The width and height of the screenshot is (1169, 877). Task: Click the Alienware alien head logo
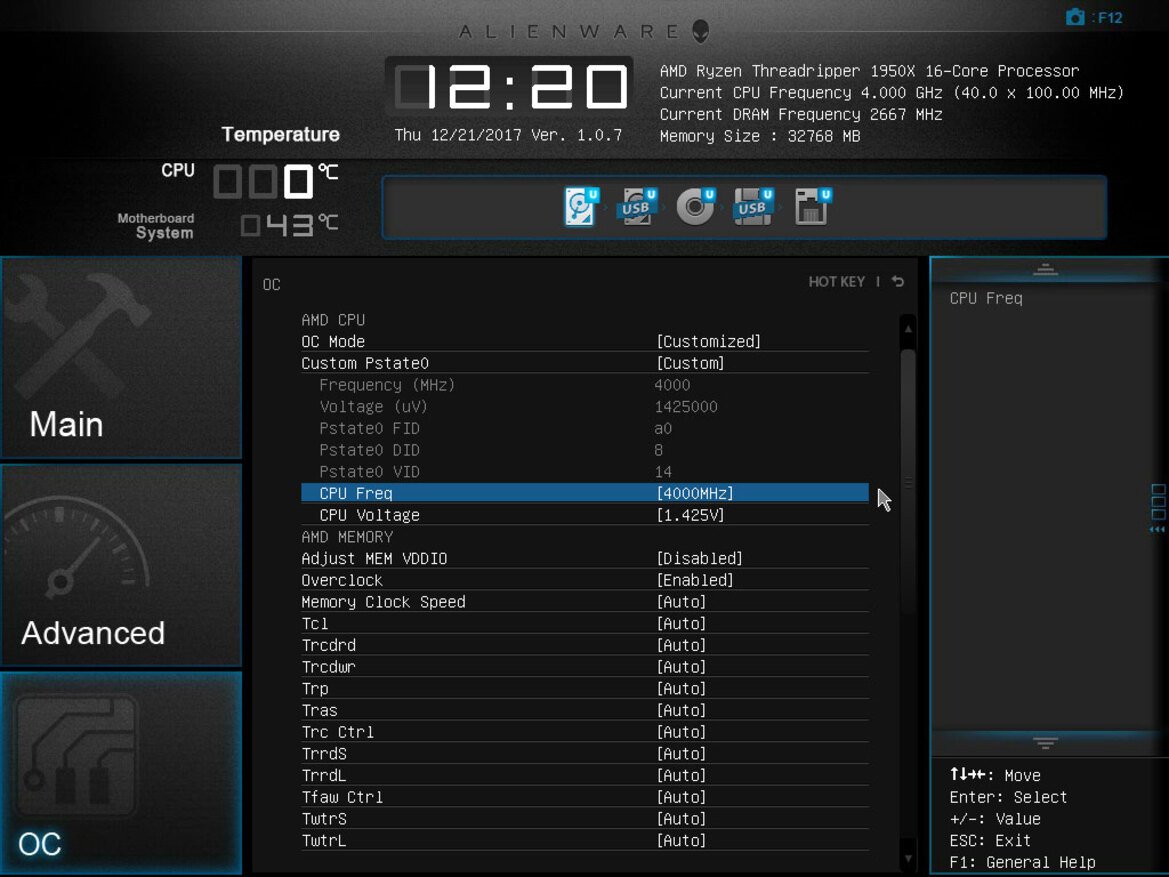[700, 31]
